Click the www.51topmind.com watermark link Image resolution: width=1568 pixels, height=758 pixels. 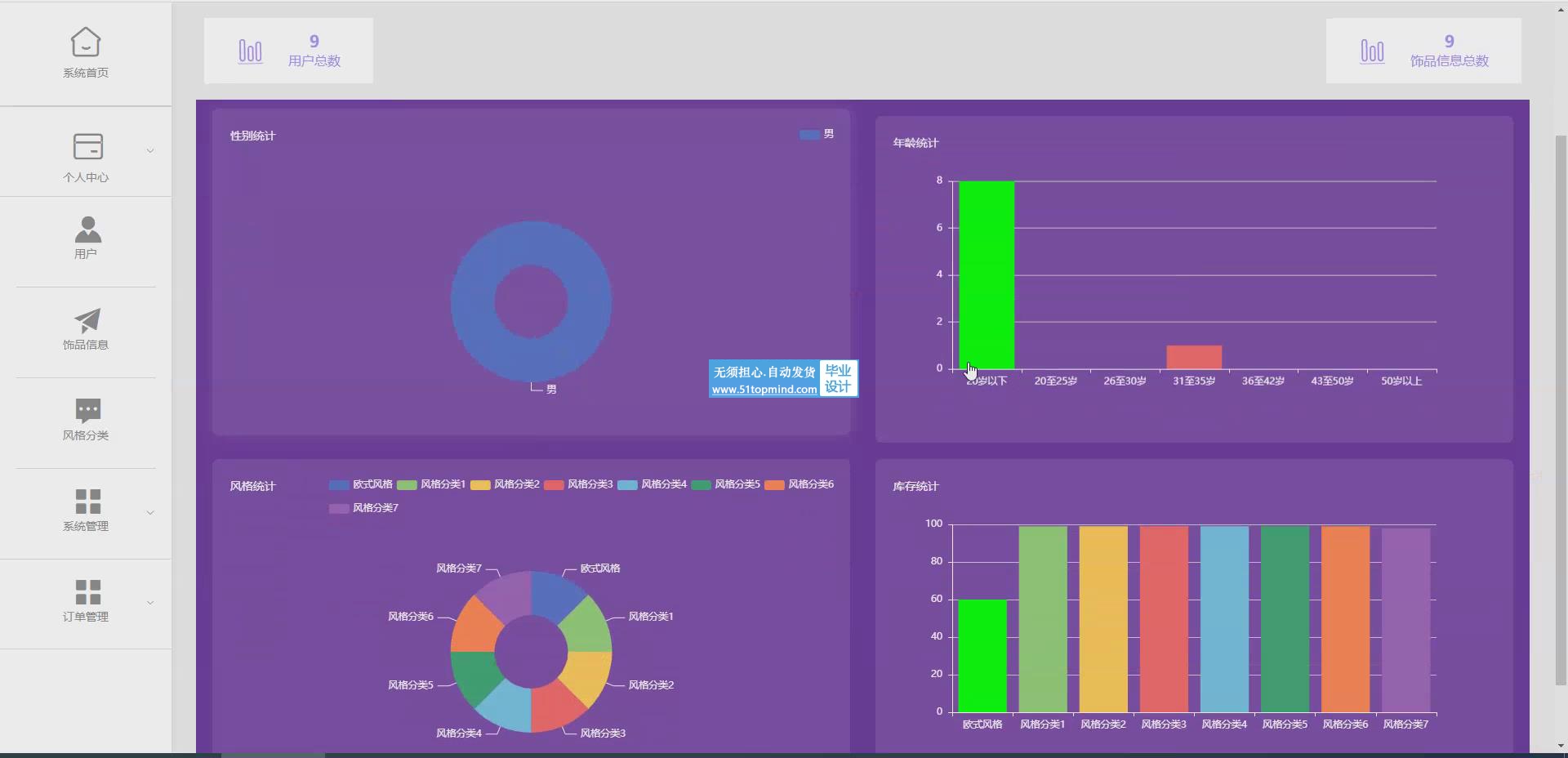(764, 390)
